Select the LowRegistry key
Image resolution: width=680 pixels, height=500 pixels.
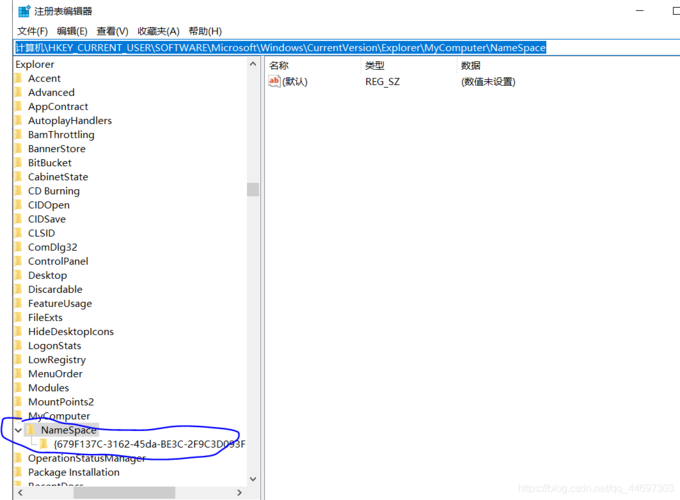[x=57, y=360]
